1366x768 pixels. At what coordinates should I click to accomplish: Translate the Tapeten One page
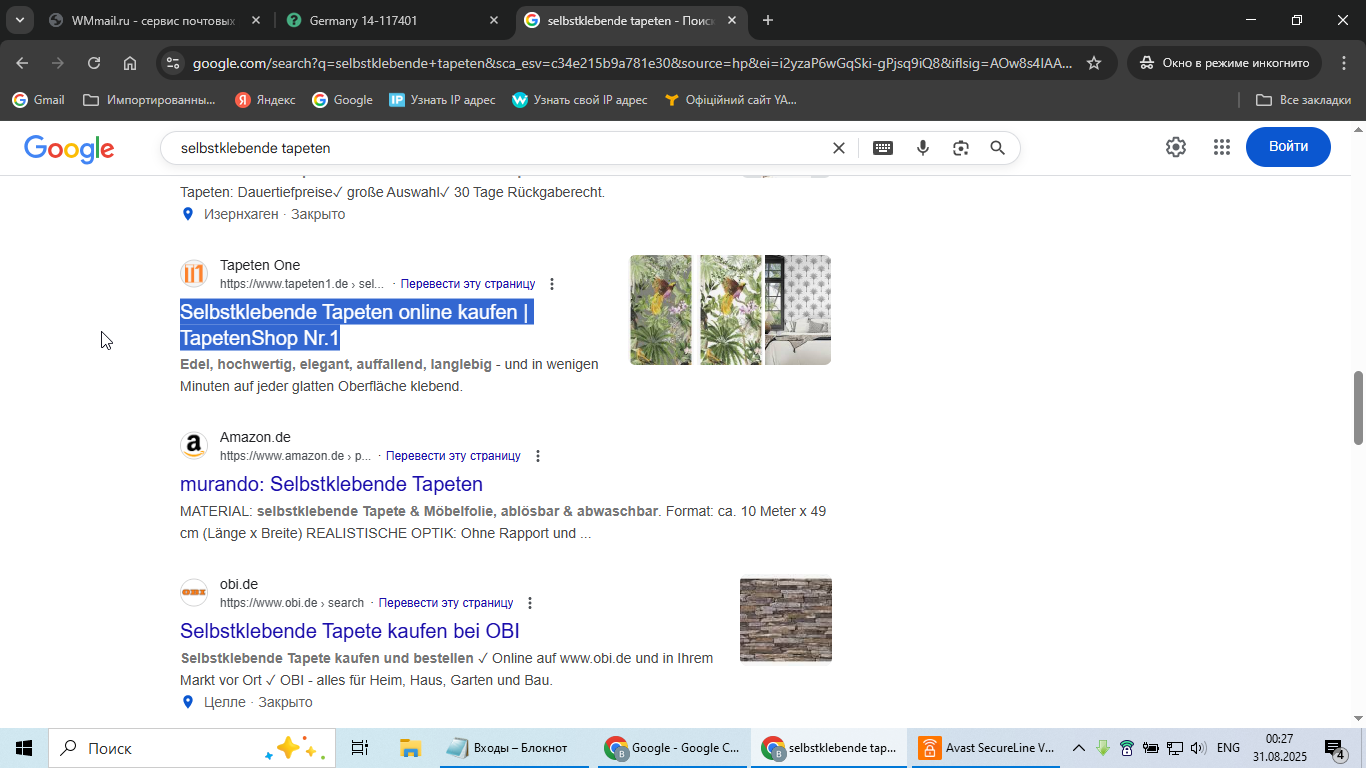[467, 284]
